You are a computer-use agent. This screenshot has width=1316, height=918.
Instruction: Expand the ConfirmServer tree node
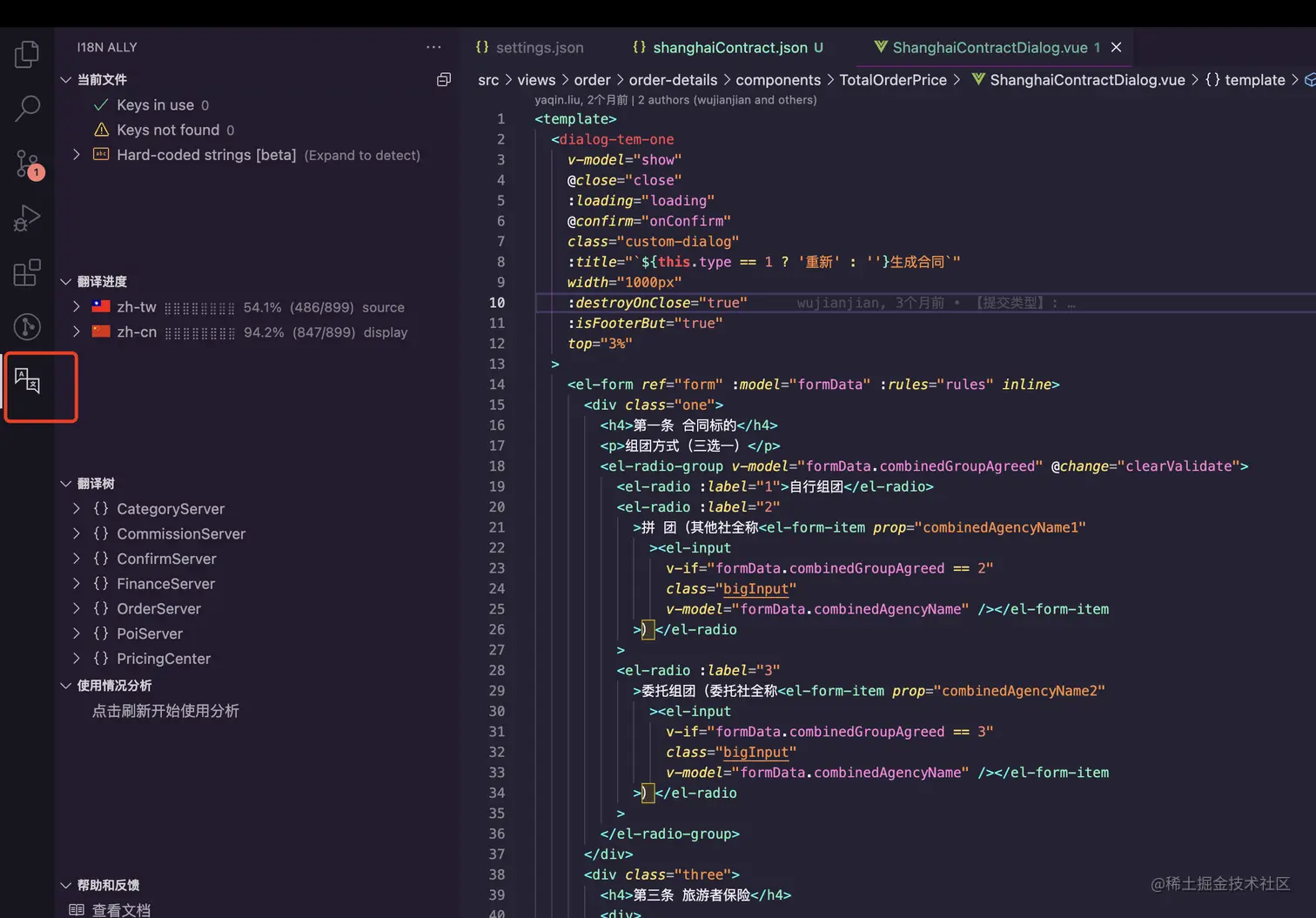77,558
